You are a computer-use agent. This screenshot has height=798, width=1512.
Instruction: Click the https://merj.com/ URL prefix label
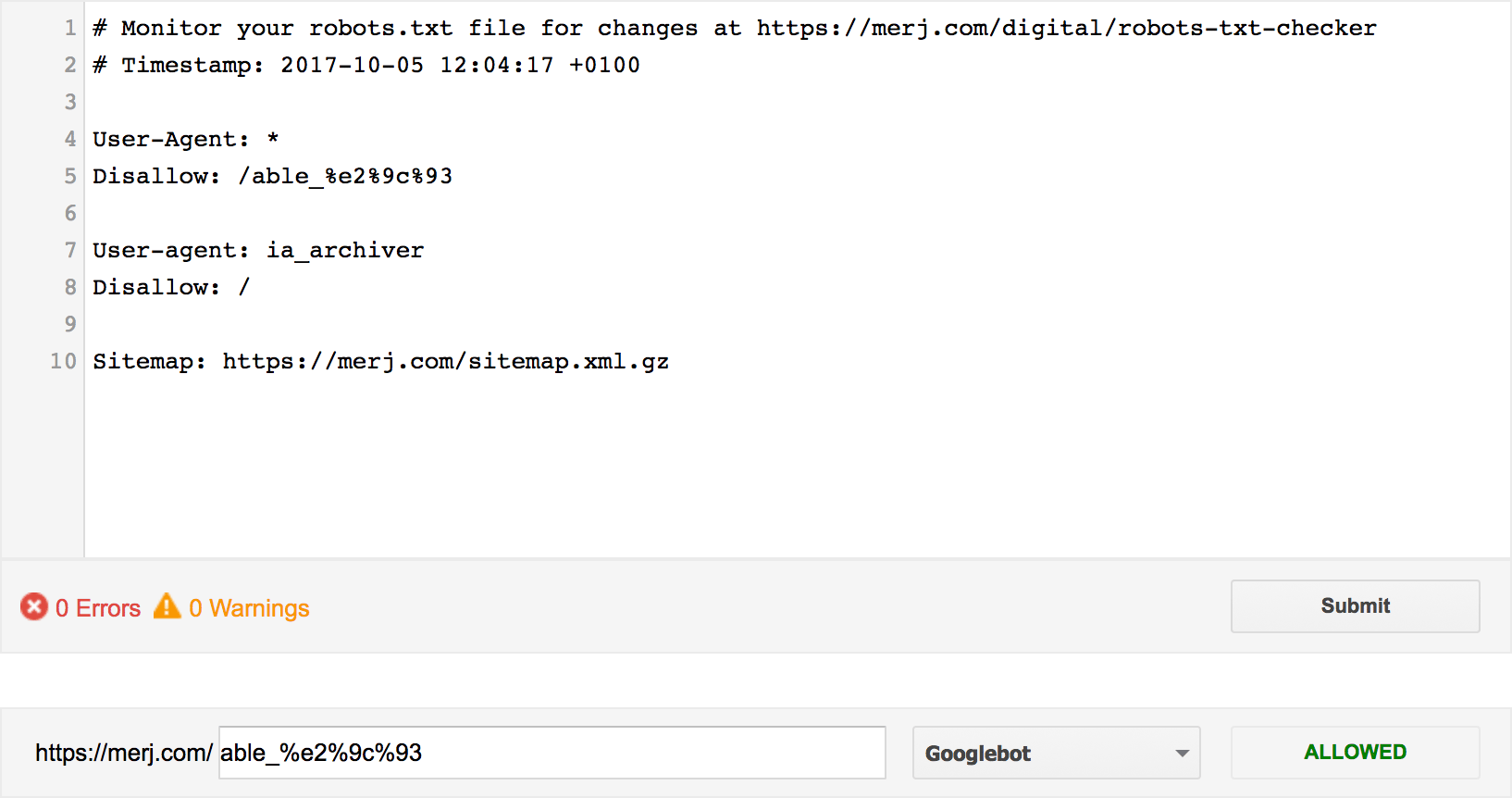click(x=122, y=753)
